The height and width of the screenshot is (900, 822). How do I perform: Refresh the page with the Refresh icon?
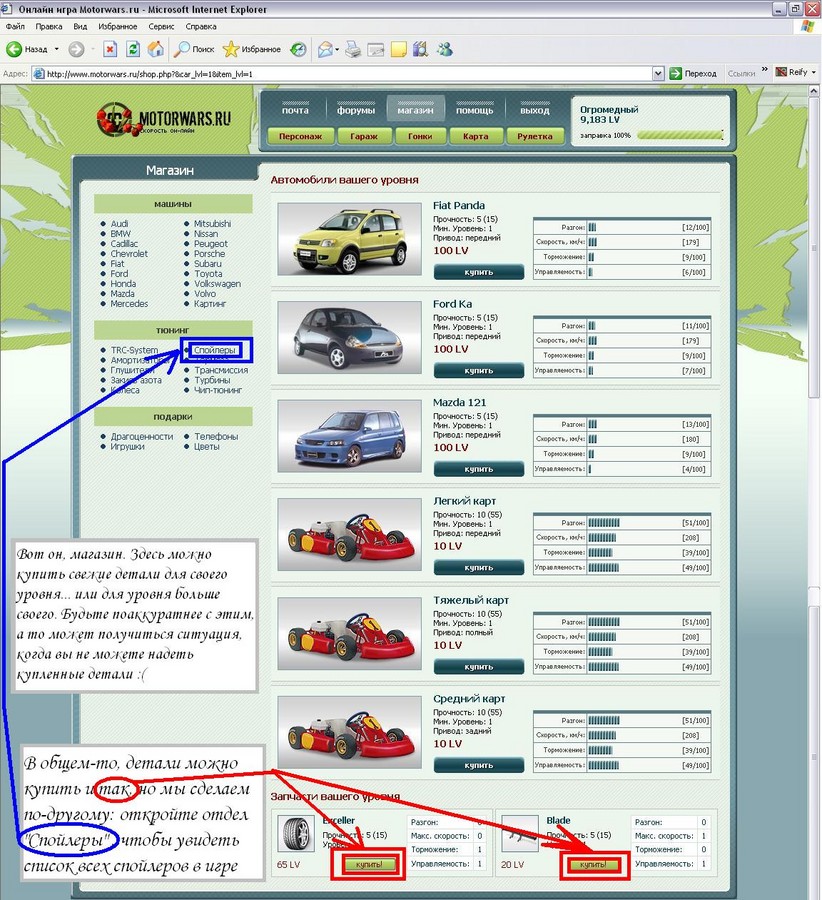[133, 49]
